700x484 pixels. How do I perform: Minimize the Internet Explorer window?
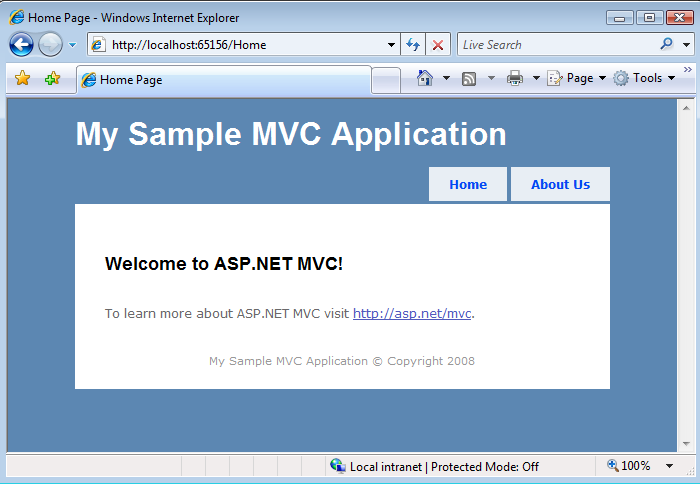point(619,18)
